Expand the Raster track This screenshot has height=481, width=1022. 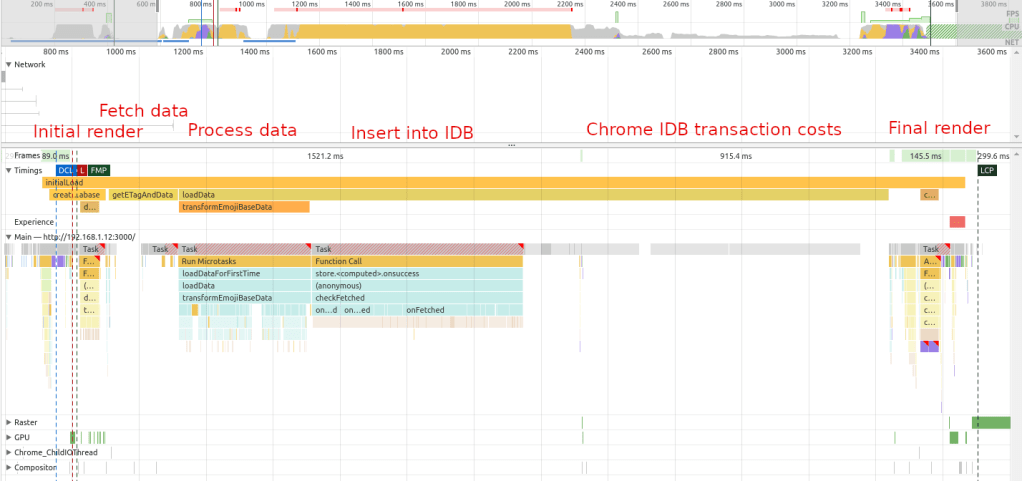(9, 423)
